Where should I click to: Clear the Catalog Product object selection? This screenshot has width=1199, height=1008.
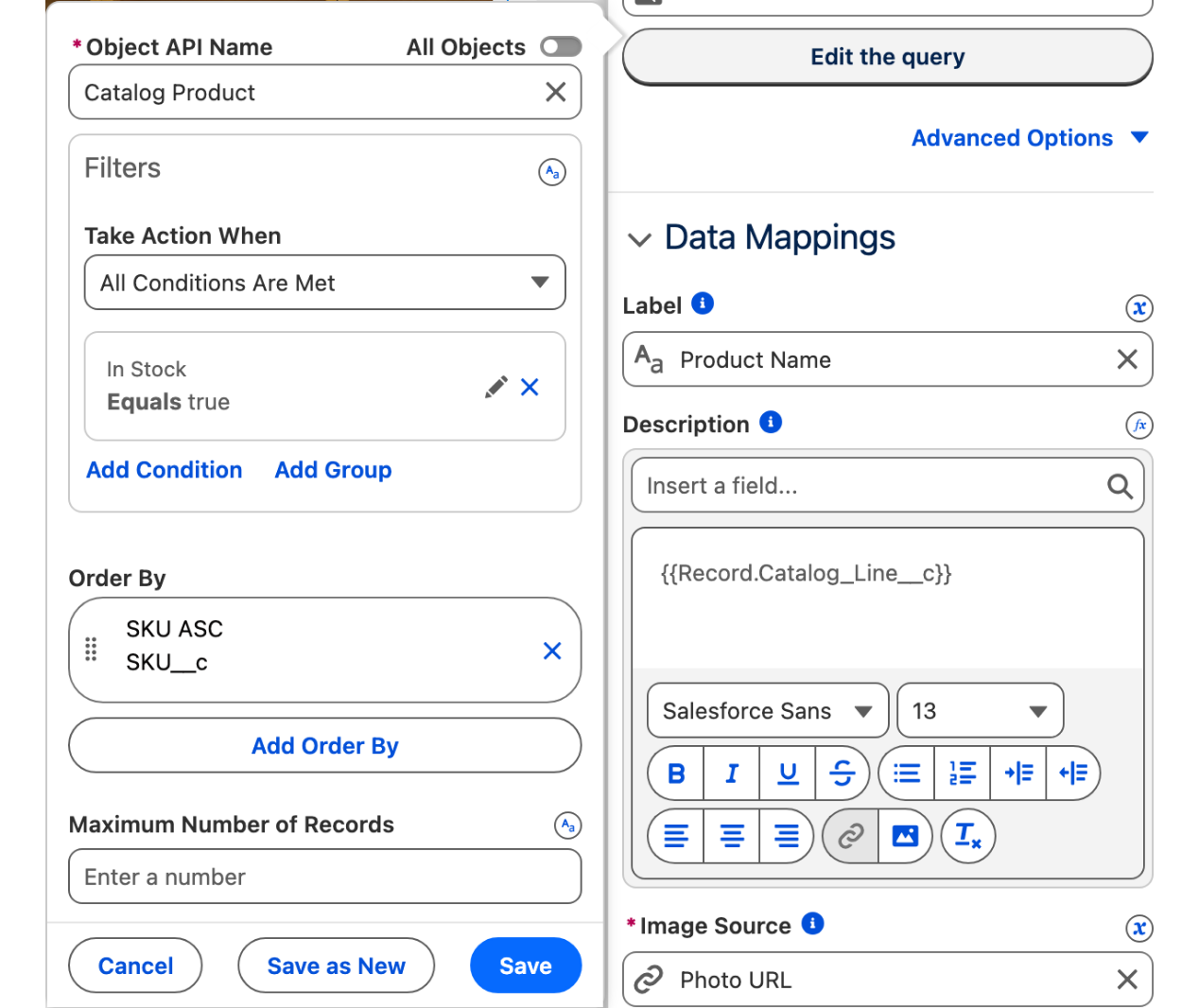(556, 92)
